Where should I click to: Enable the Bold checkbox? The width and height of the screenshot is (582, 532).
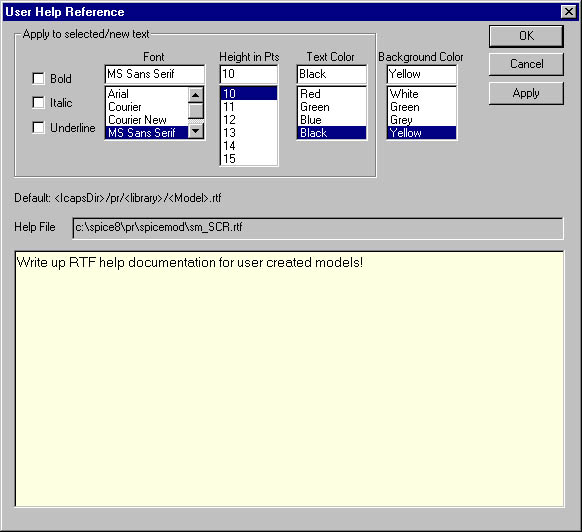point(39,78)
